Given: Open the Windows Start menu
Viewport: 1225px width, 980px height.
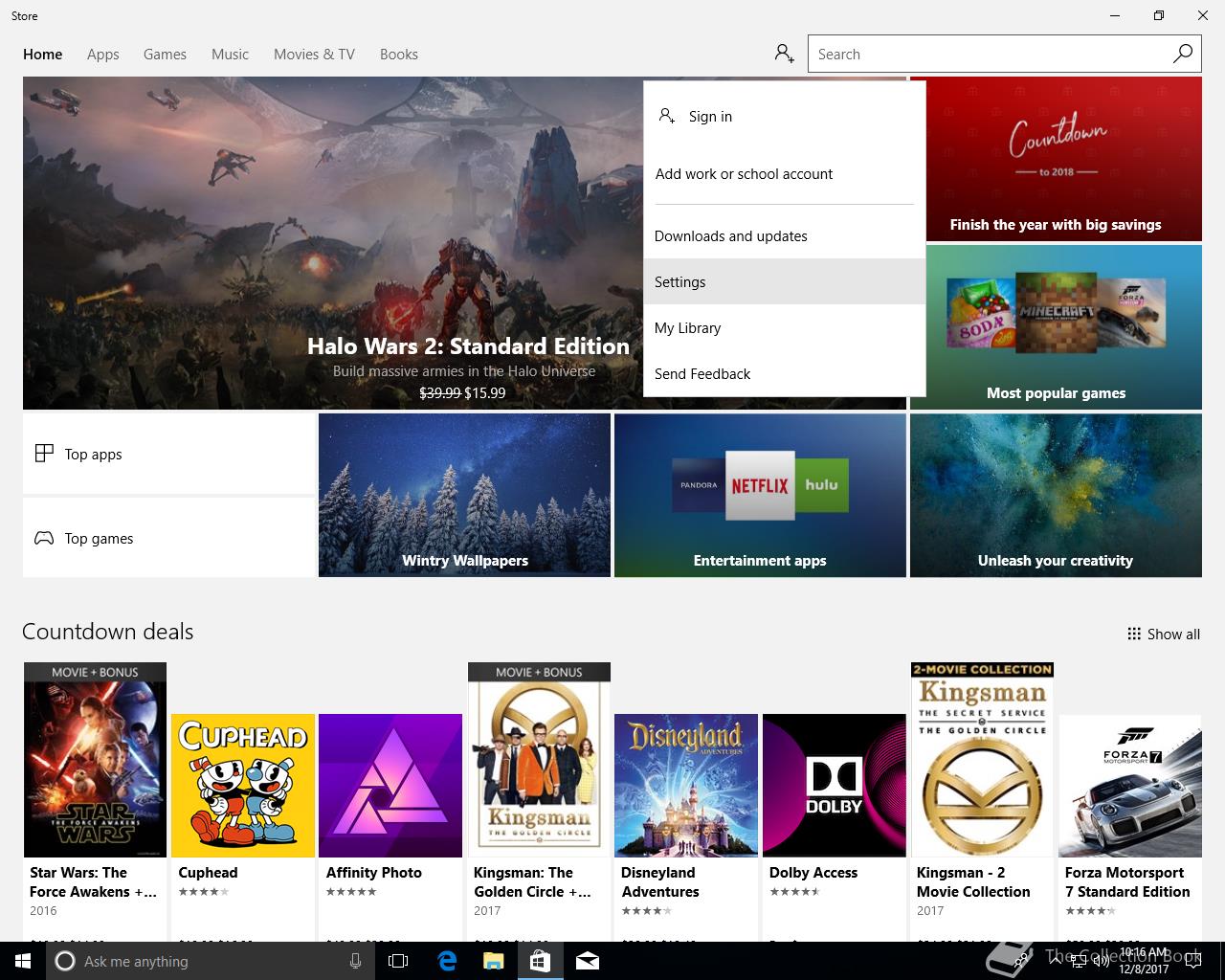Looking at the screenshot, I should (23, 961).
